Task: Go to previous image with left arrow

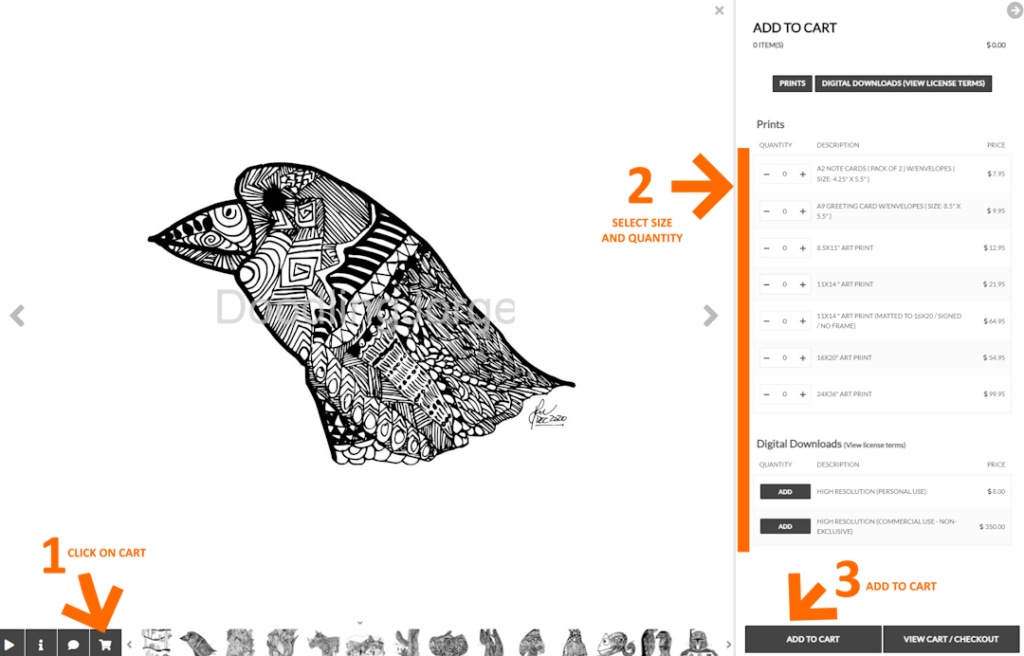Action: (x=18, y=316)
